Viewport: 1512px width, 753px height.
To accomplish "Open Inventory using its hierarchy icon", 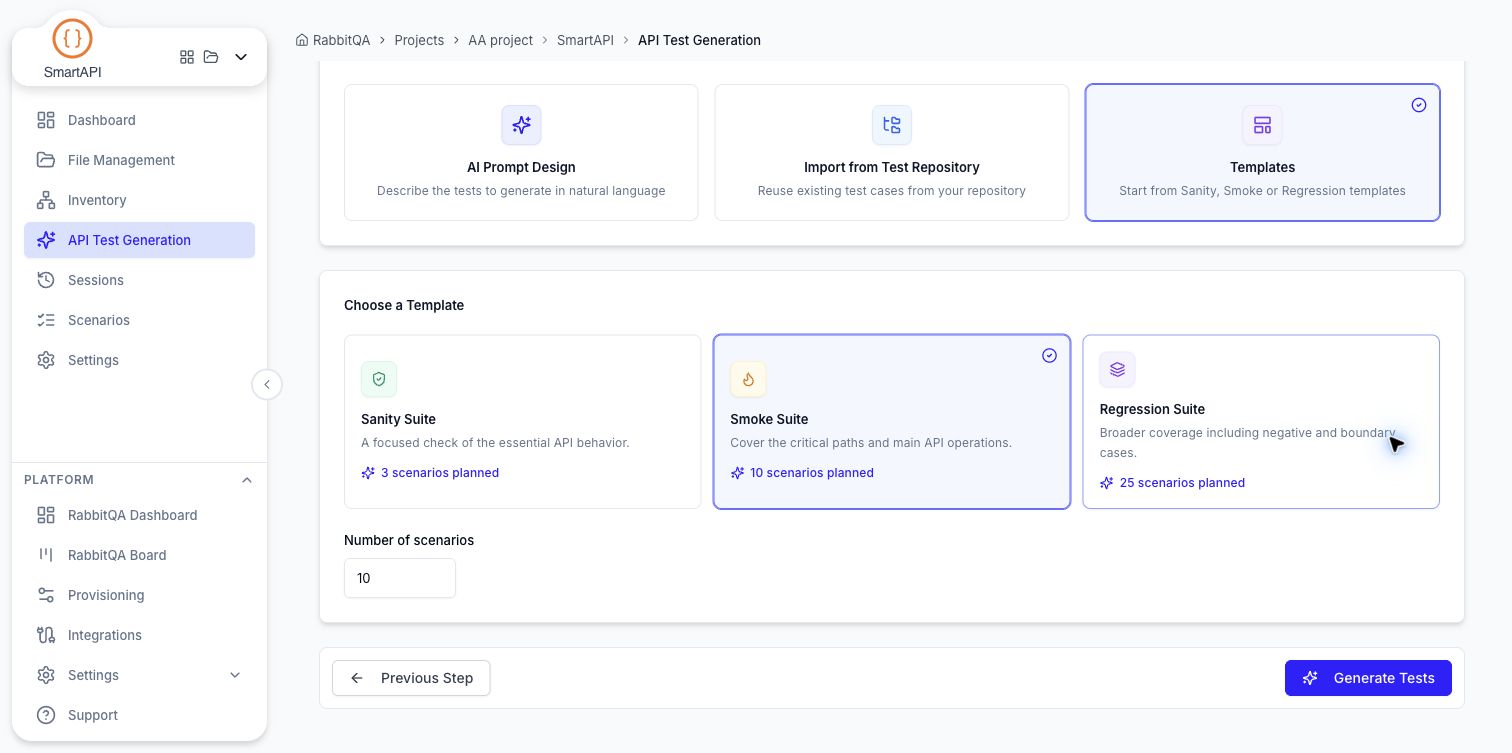I will (x=46, y=200).
